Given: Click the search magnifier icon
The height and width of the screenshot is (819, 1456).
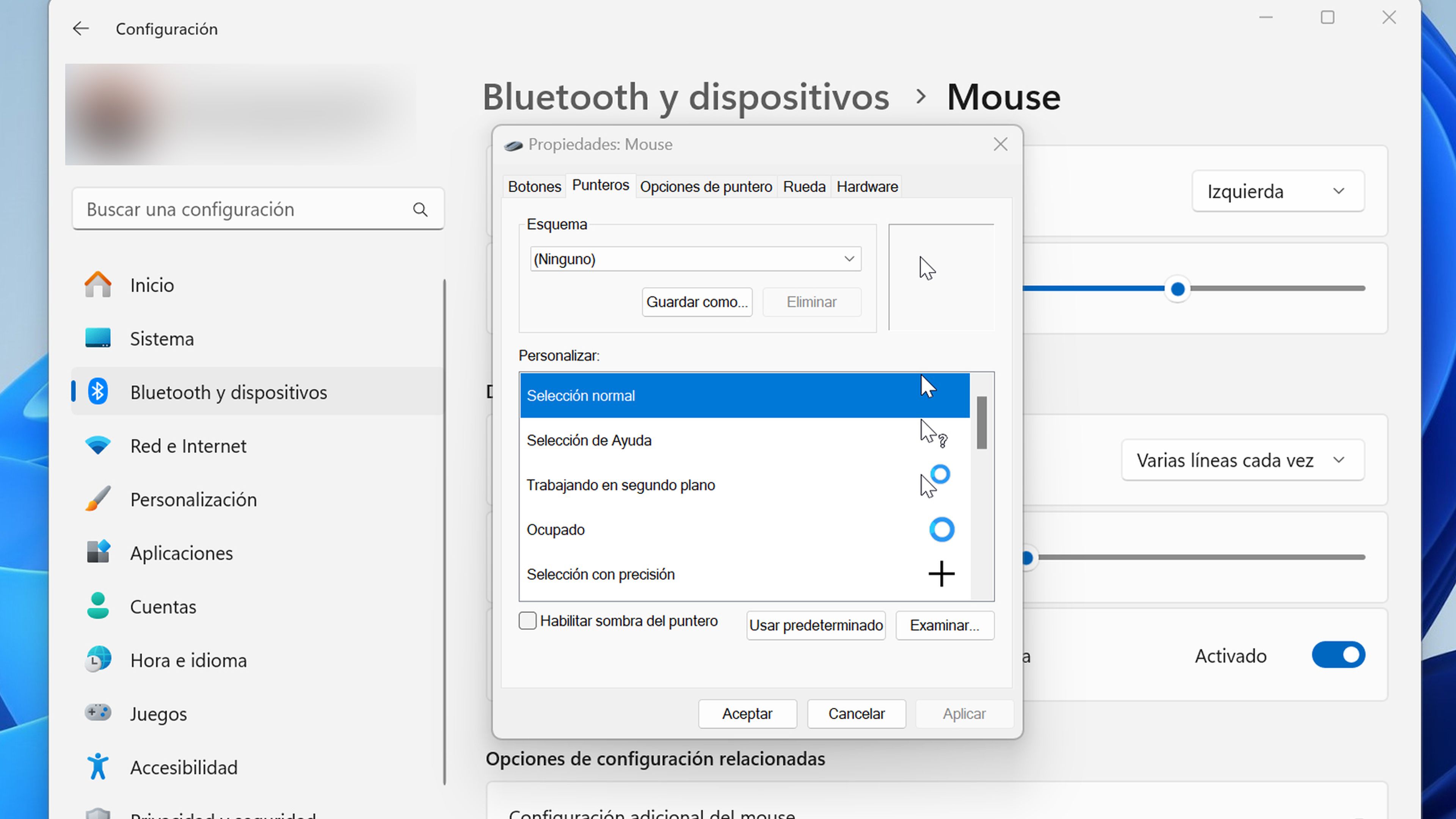Looking at the screenshot, I should [x=420, y=210].
